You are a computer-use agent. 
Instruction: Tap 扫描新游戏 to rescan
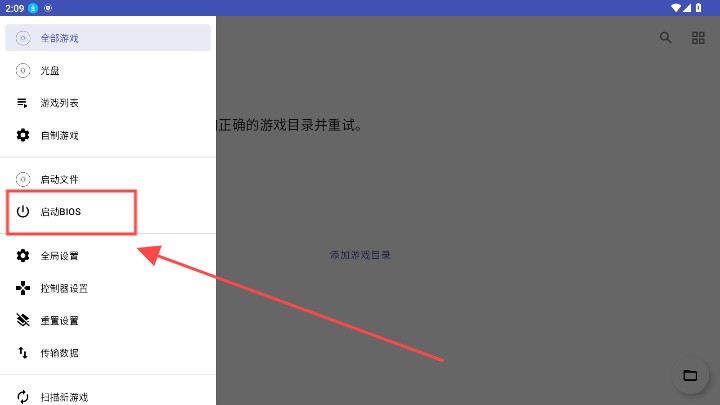108,397
